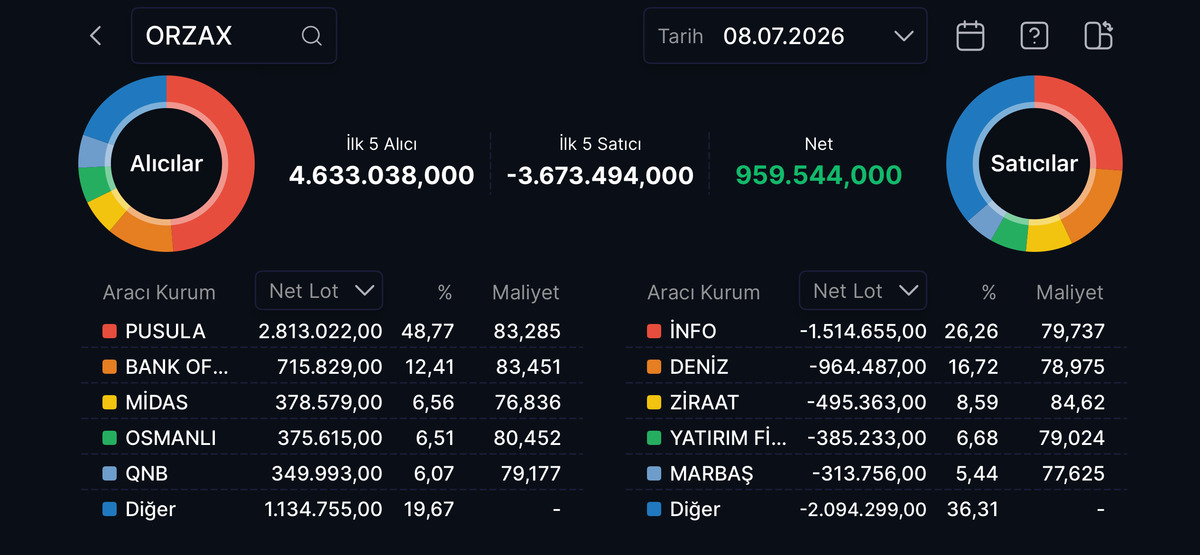Click the Satıcılar donut chart center
Viewport: 1200px width, 555px height.
1034,164
